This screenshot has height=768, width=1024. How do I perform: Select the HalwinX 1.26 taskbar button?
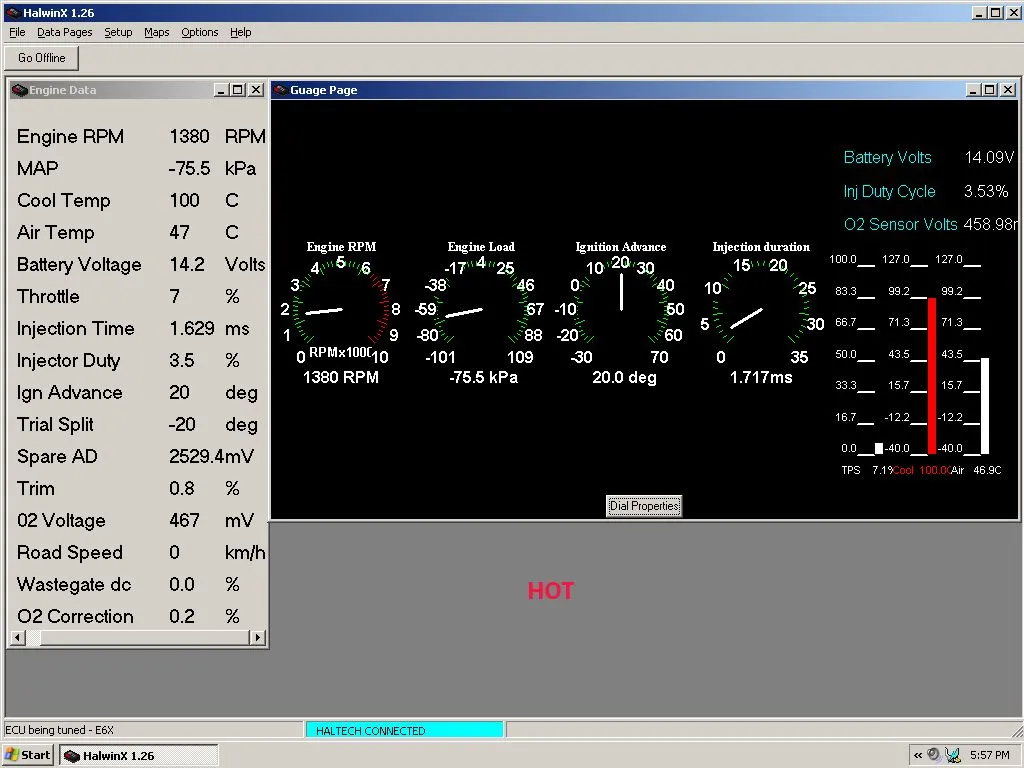pyautogui.click(x=138, y=756)
